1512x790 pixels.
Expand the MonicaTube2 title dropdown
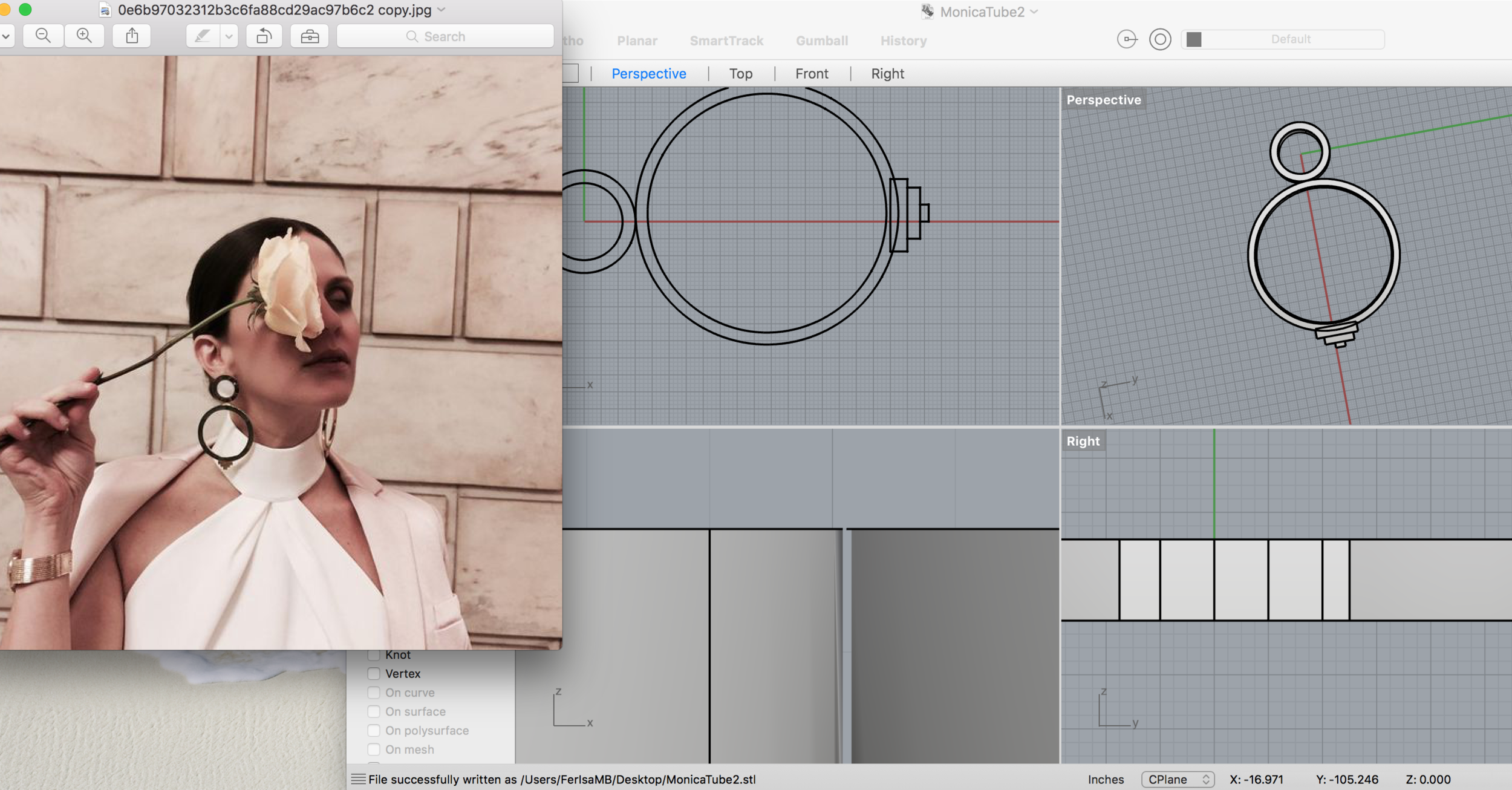[1034, 11]
